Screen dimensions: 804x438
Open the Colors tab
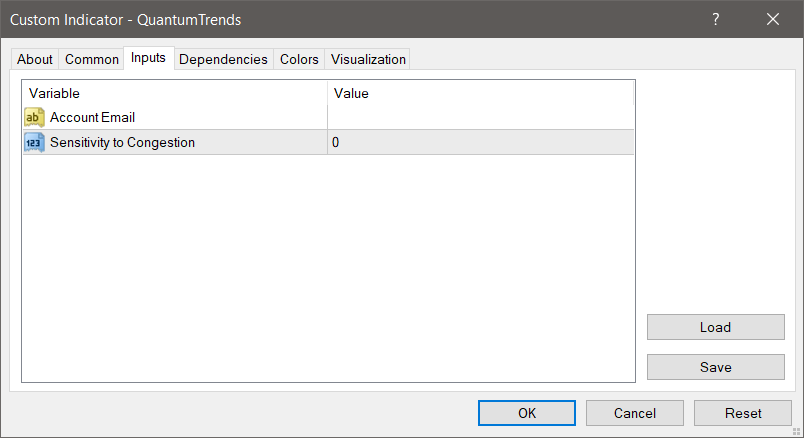[299, 59]
